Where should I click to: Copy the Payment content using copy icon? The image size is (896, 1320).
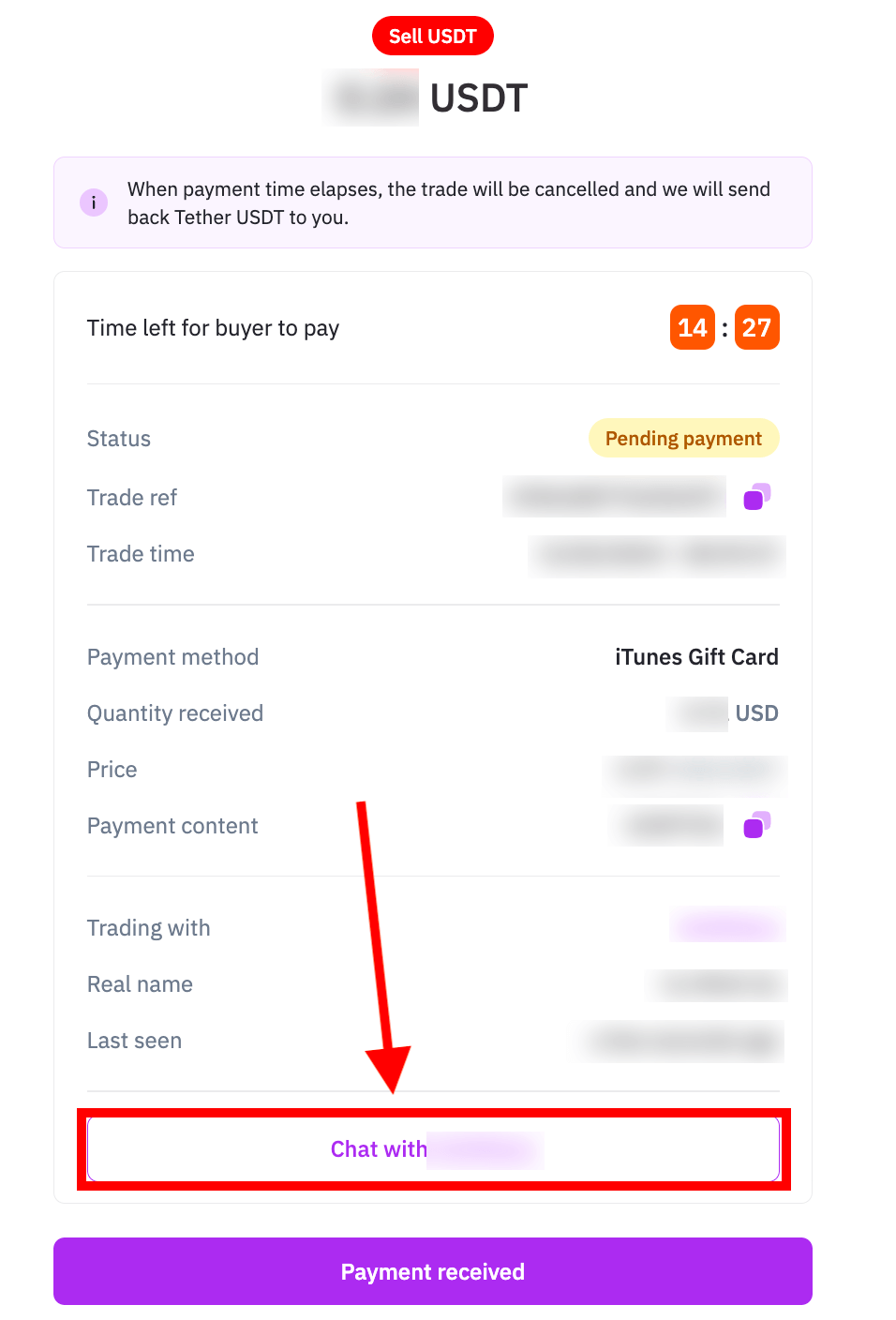click(756, 825)
